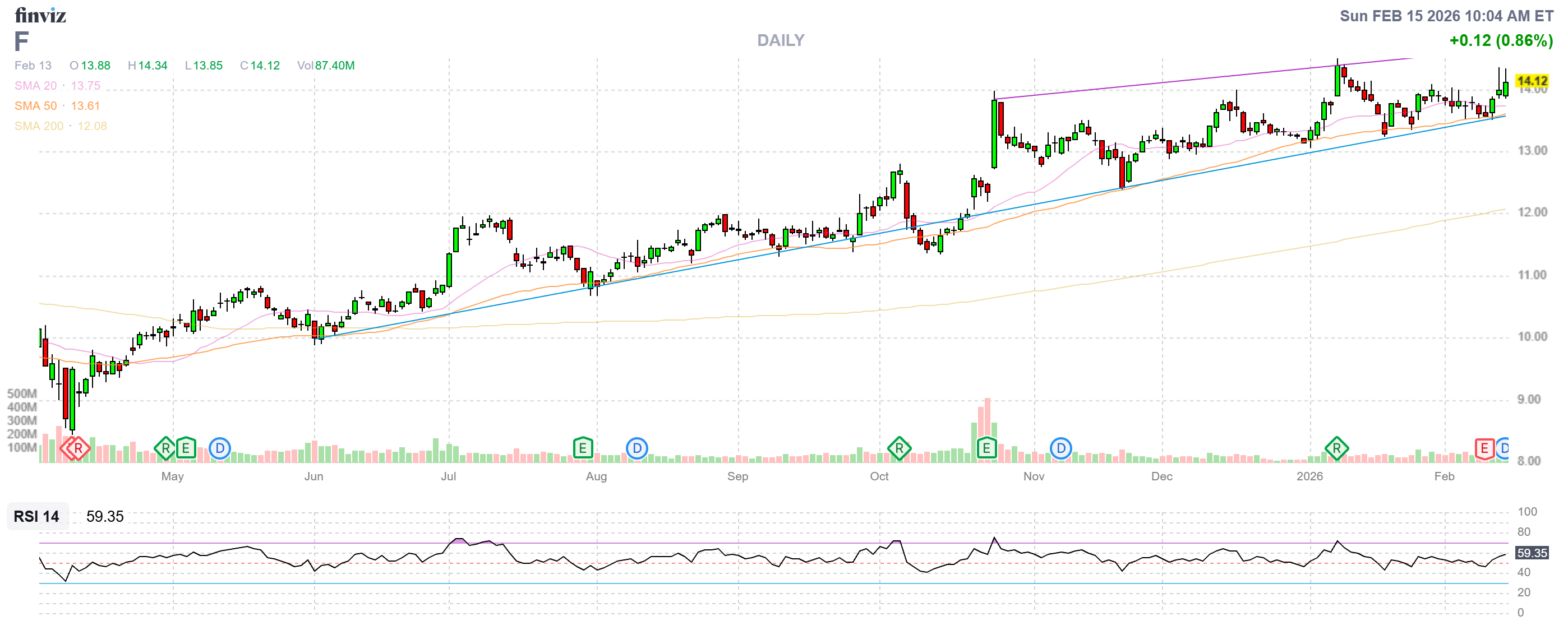1568x630 pixels.
Task: Click the green E earnings marker before August
Action: pyautogui.click(x=583, y=449)
